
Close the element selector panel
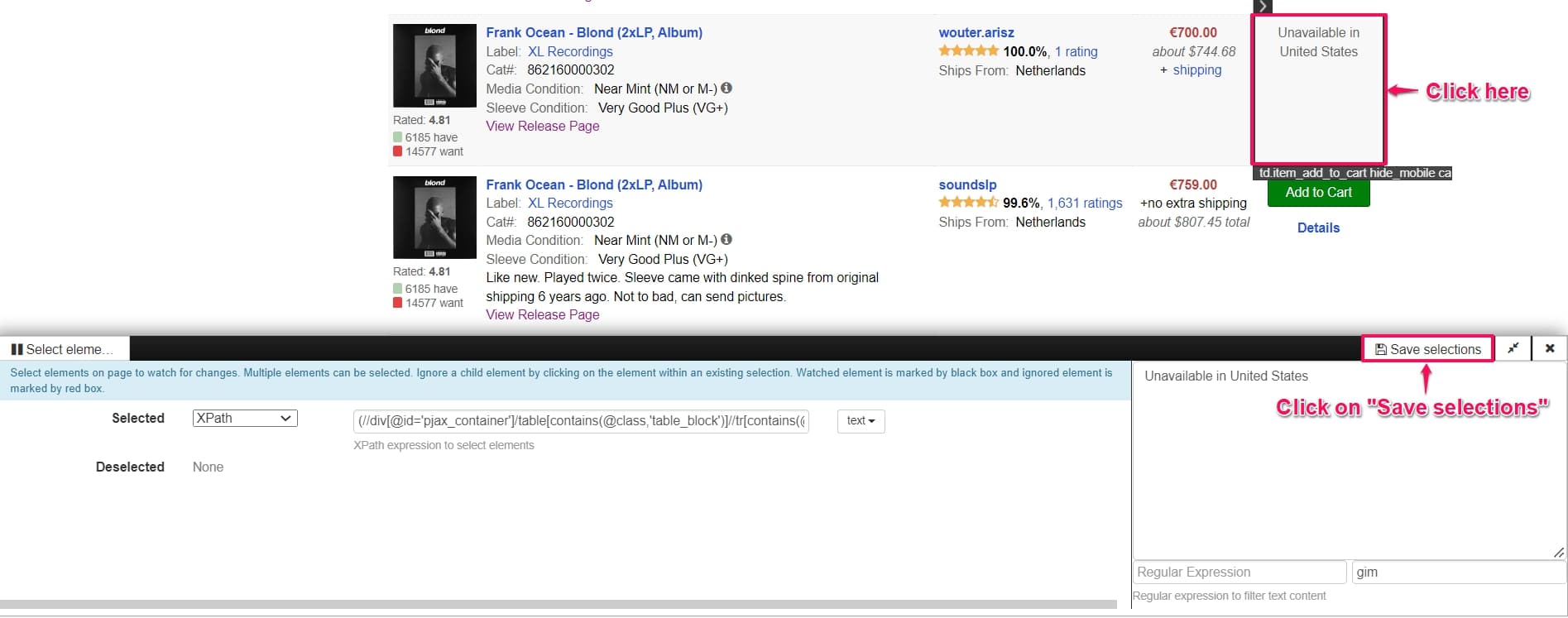pyautogui.click(x=1550, y=348)
